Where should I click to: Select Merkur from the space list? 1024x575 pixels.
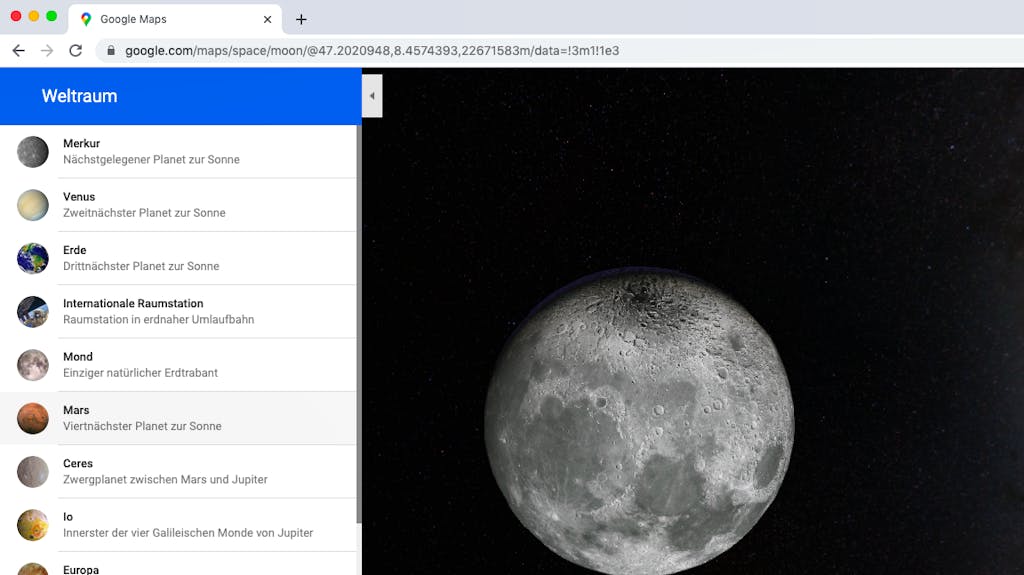(178, 152)
